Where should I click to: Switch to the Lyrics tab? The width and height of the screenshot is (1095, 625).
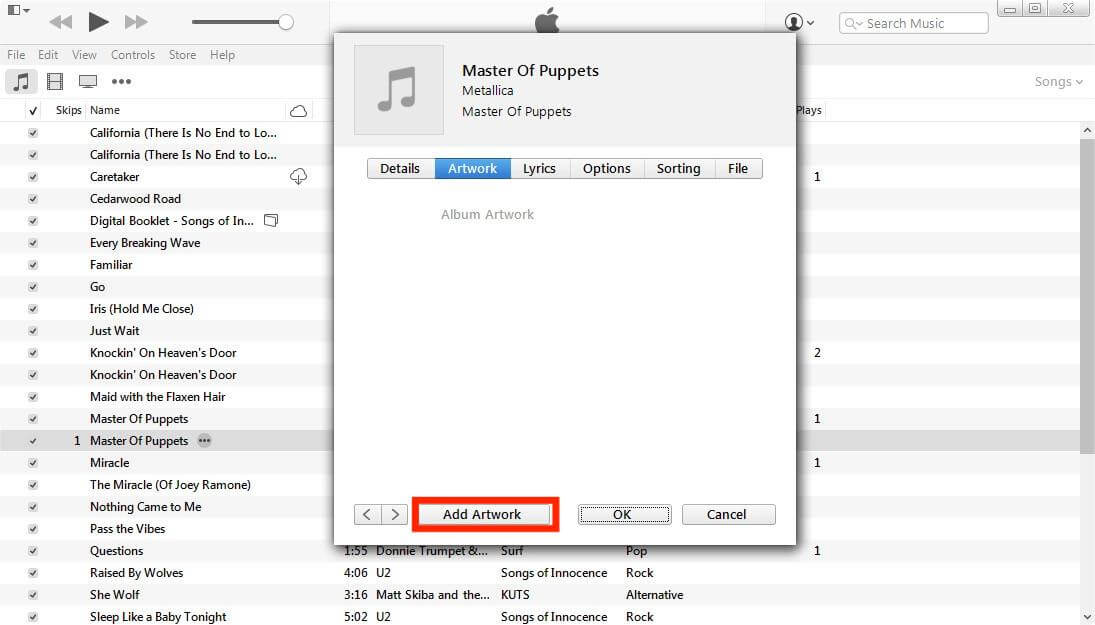(x=540, y=168)
